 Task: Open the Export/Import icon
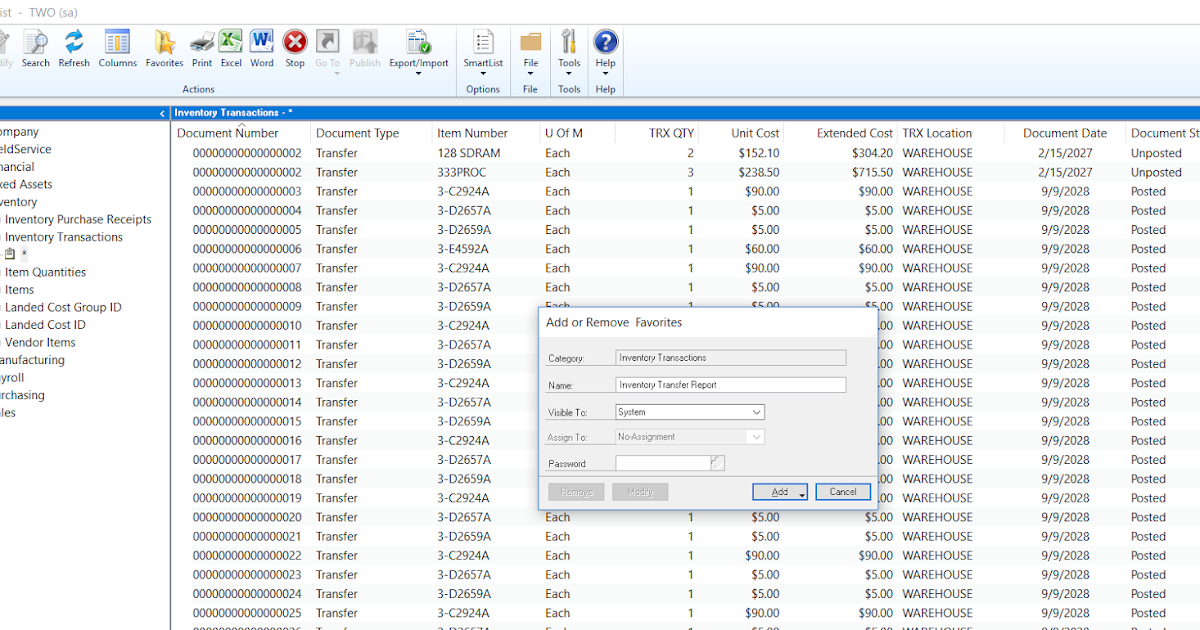click(419, 47)
